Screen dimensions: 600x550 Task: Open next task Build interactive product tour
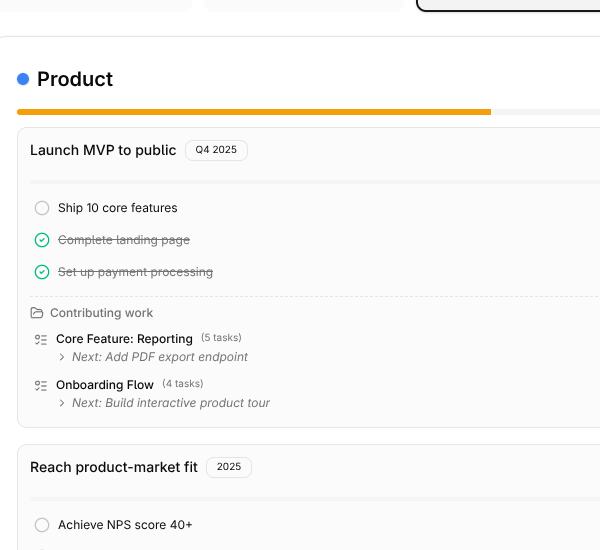[171, 403]
